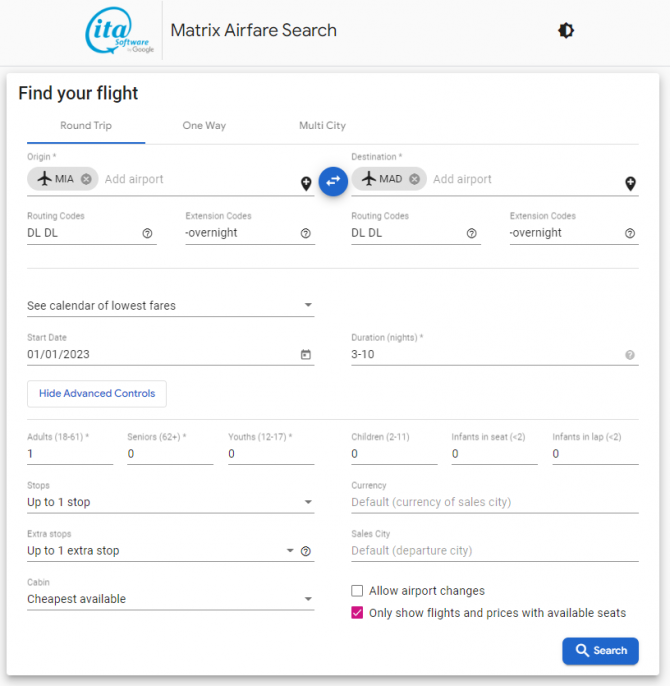This screenshot has width=670, height=686.
Task: Remove MAD airport chip from Destination
Action: 414,179
